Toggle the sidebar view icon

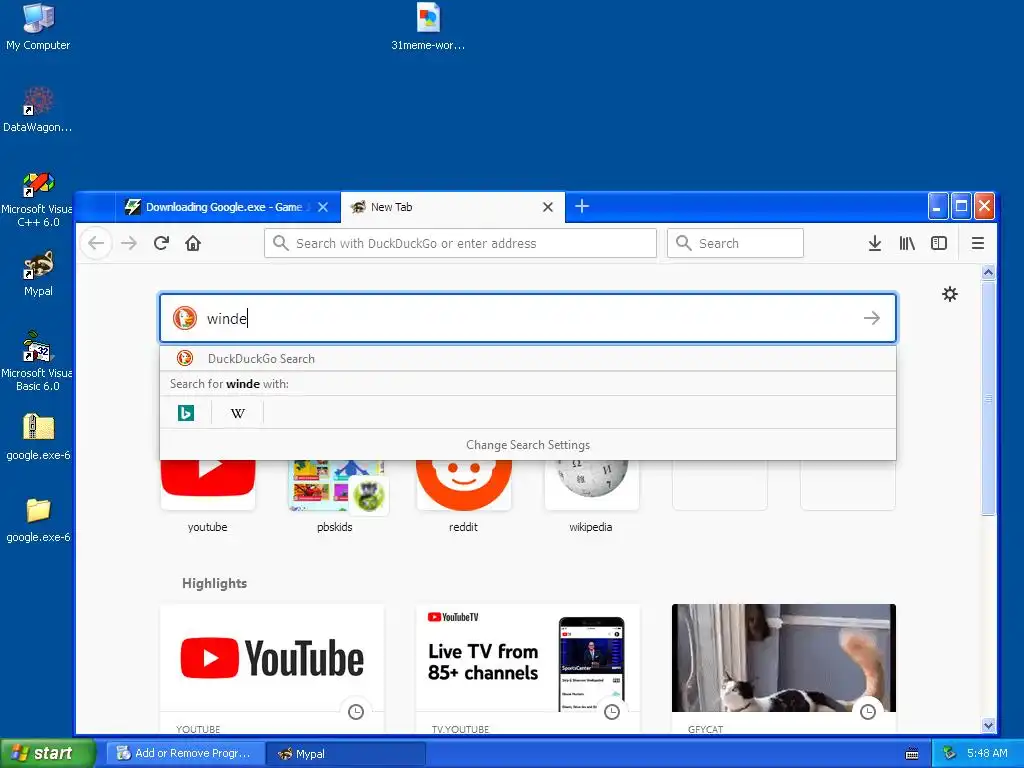[x=938, y=244]
